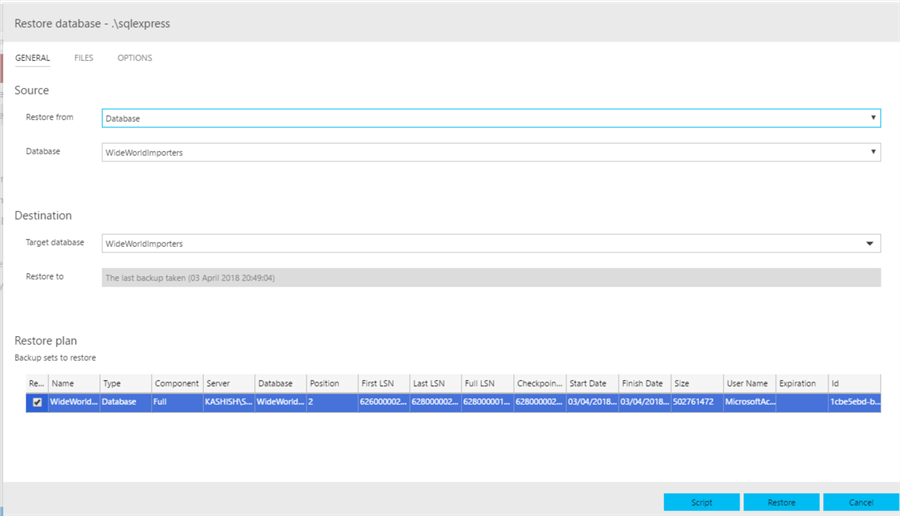Click the Component column header
Image resolution: width=900 pixels, height=516 pixels.
click(x=177, y=383)
